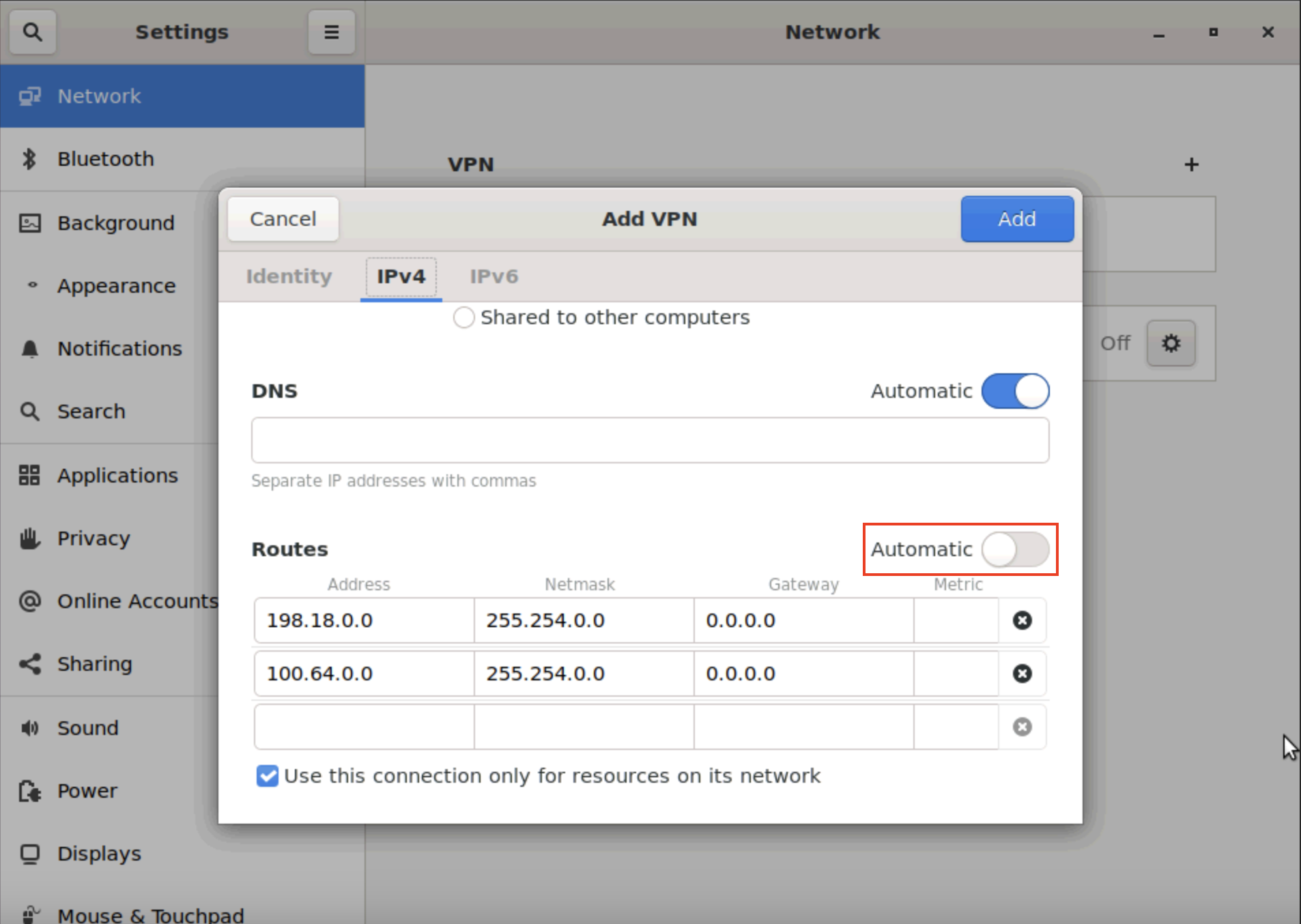This screenshot has width=1301, height=924.
Task: Select Bluetooth in the sidebar
Action: click(182, 159)
